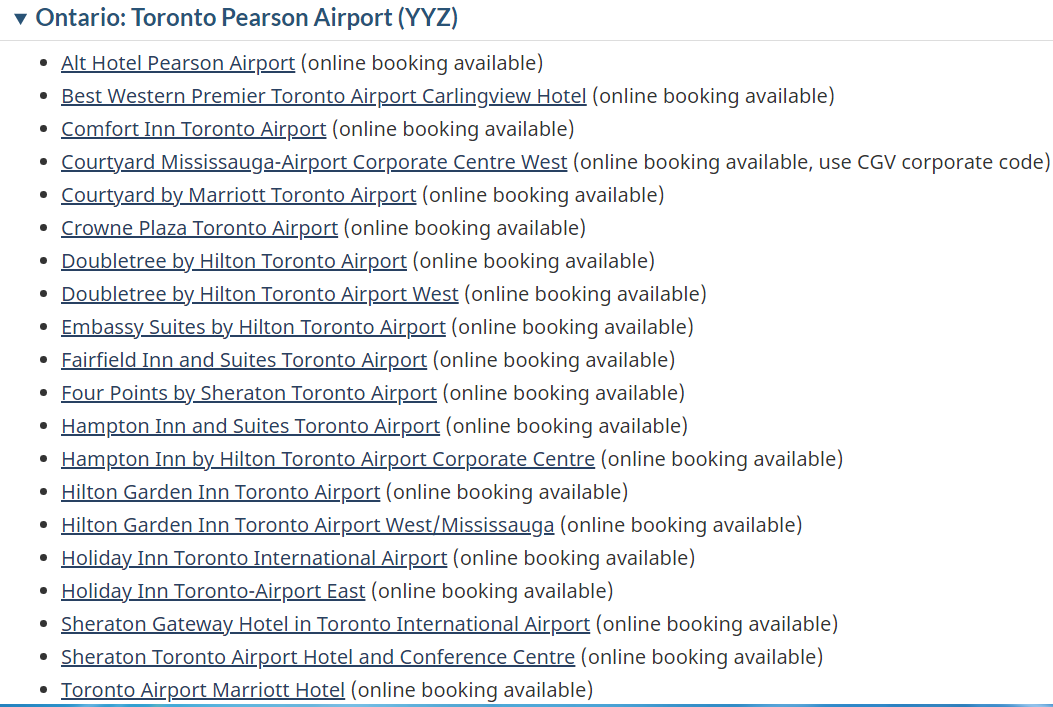Click the Hilton Garden Inn Toronto Airport link
Screen dimensions: 1053x707
(x=220, y=491)
